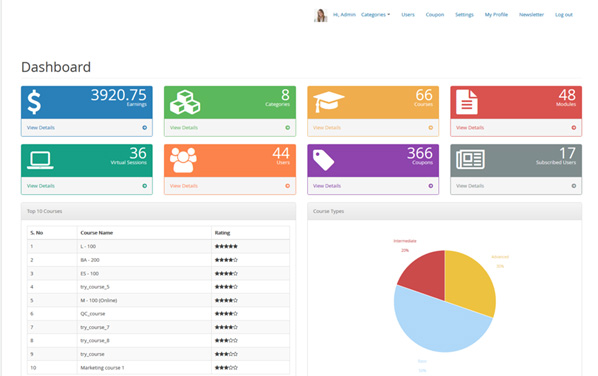The height and width of the screenshot is (376, 598).
Task: Click the arrow icon in Courses card footer
Action: point(431,128)
